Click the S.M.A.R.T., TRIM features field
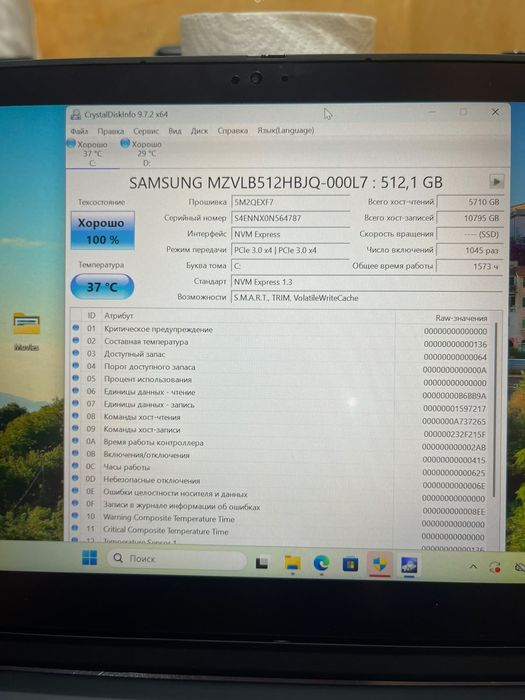Viewport: 525px width, 700px height. (367, 298)
